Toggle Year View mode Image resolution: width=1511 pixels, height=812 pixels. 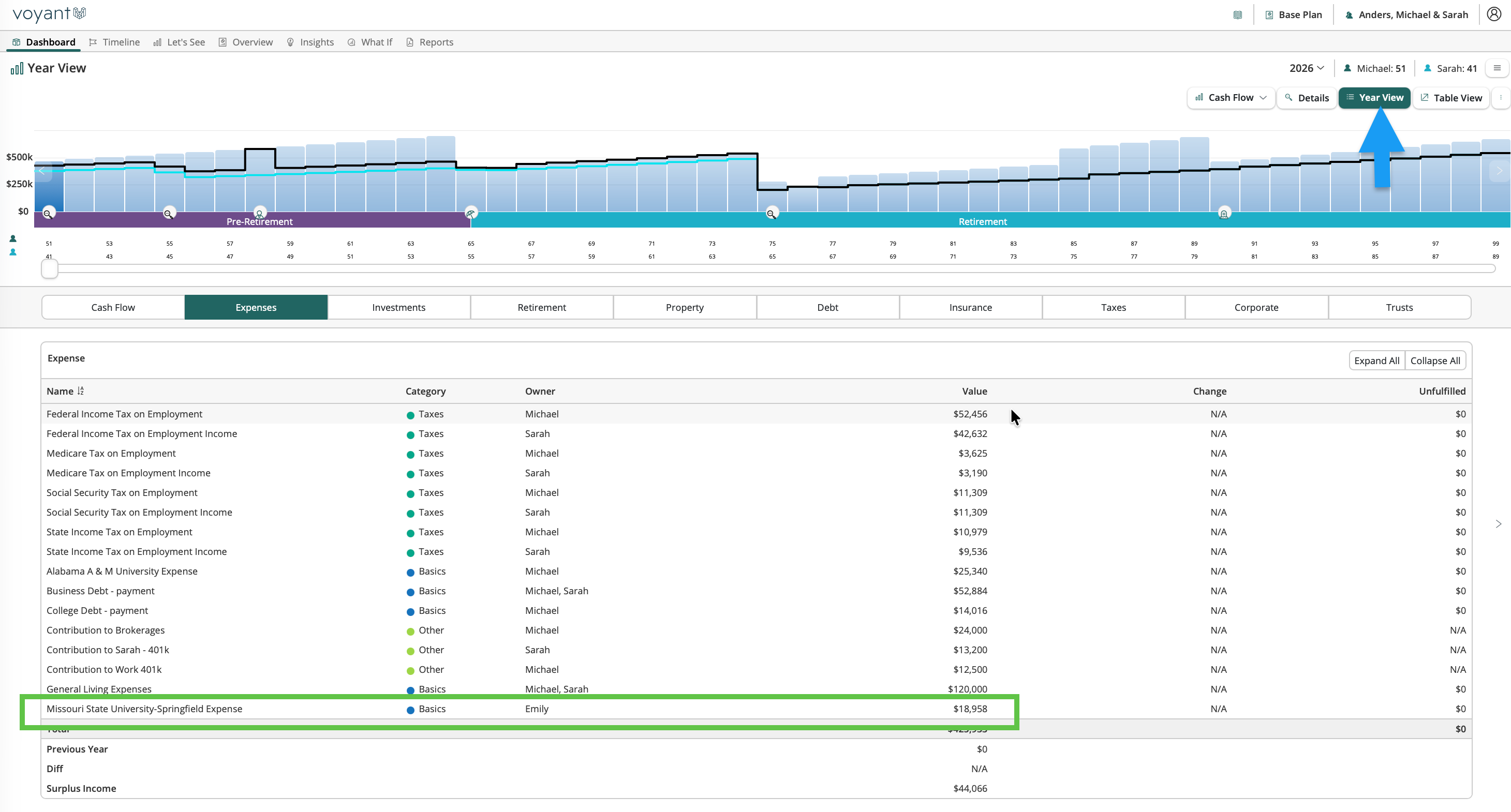pyautogui.click(x=1374, y=97)
